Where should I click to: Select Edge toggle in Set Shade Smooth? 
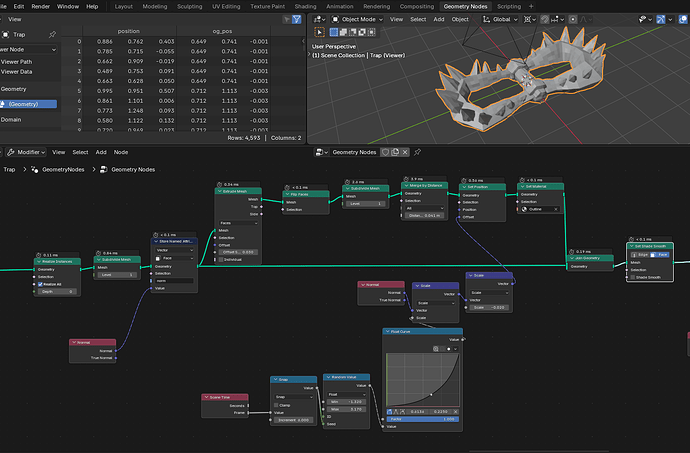(641, 254)
